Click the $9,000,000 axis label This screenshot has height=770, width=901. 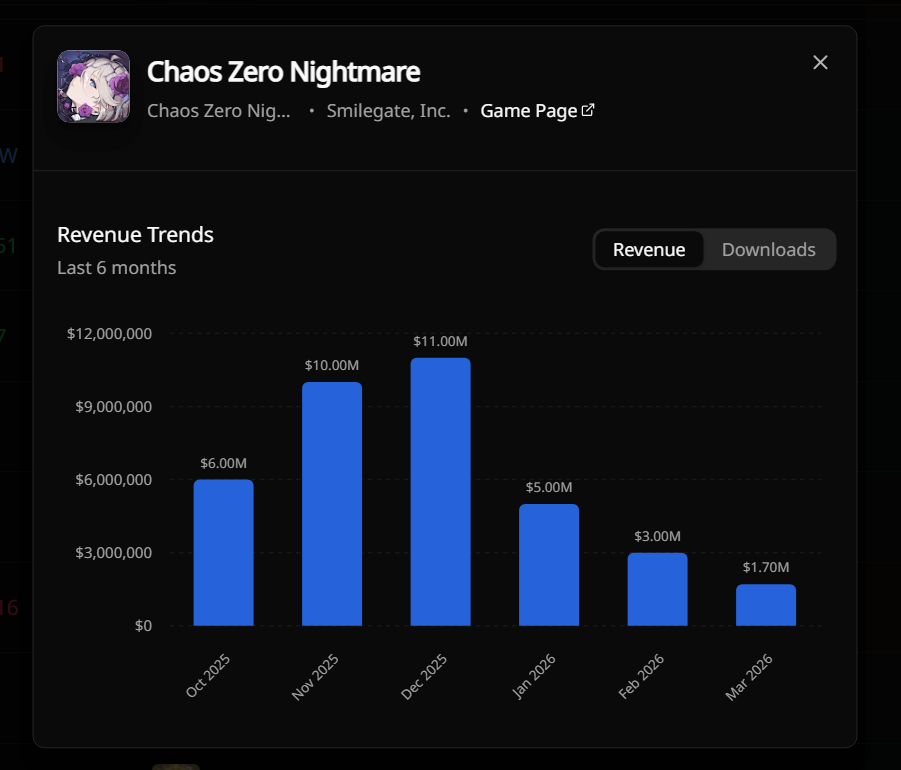(114, 407)
